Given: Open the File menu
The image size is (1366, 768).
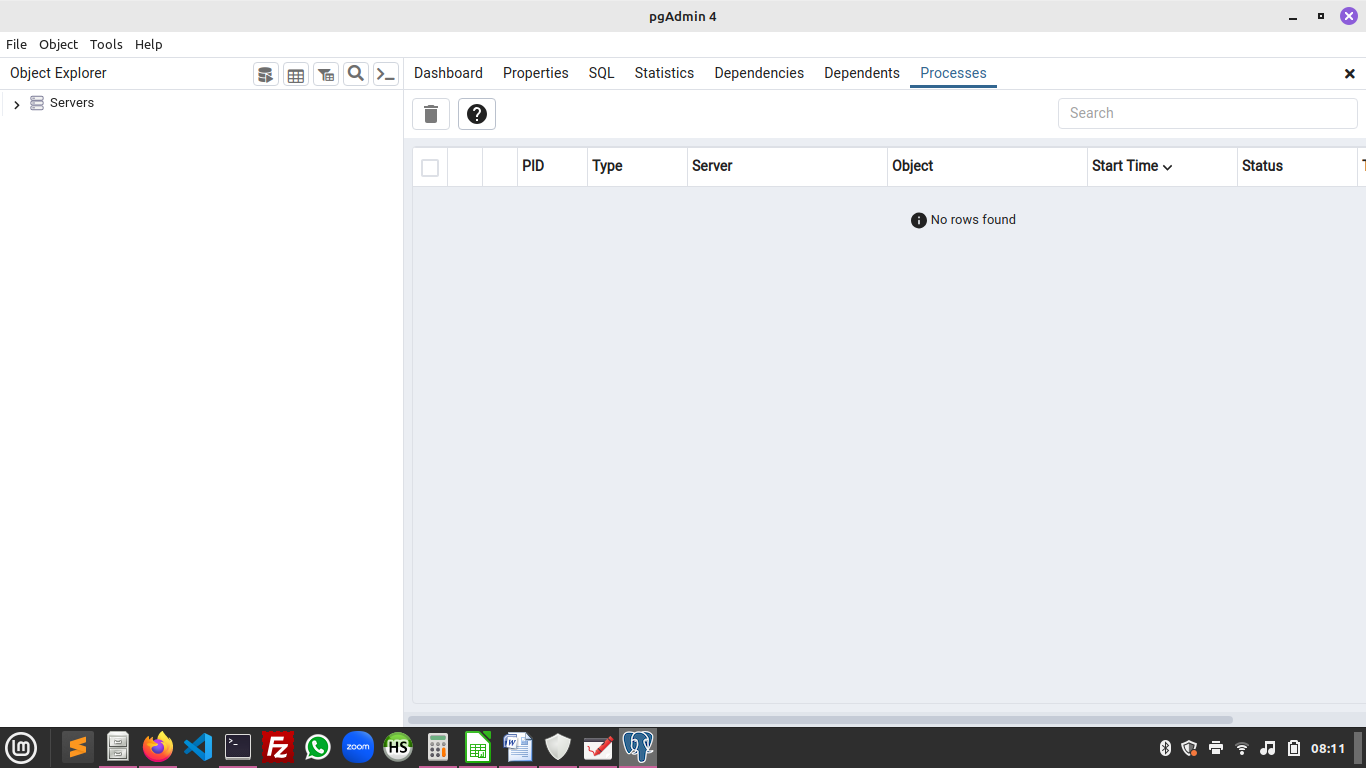Looking at the screenshot, I should coord(17,45).
